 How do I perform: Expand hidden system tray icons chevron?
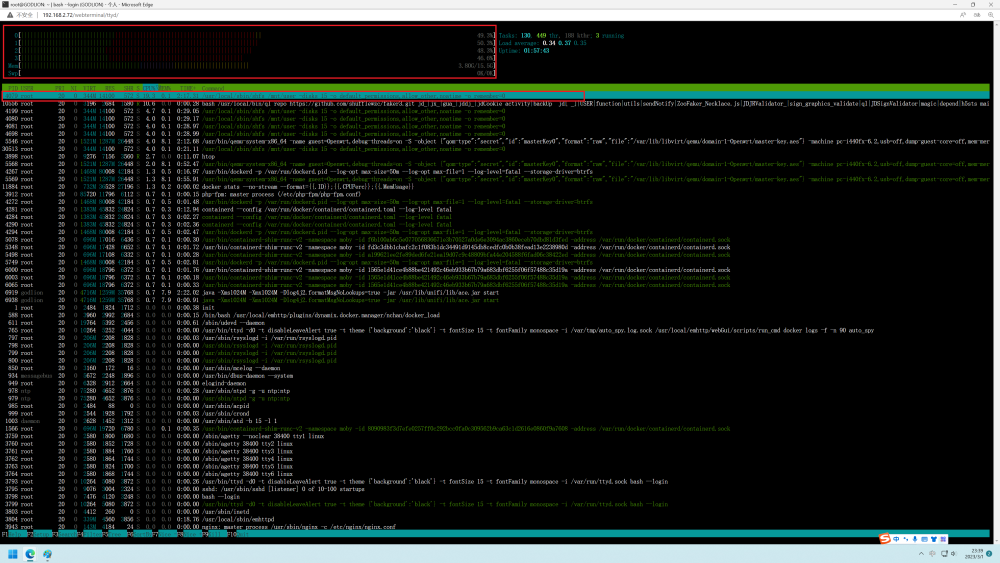(x=922, y=553)
